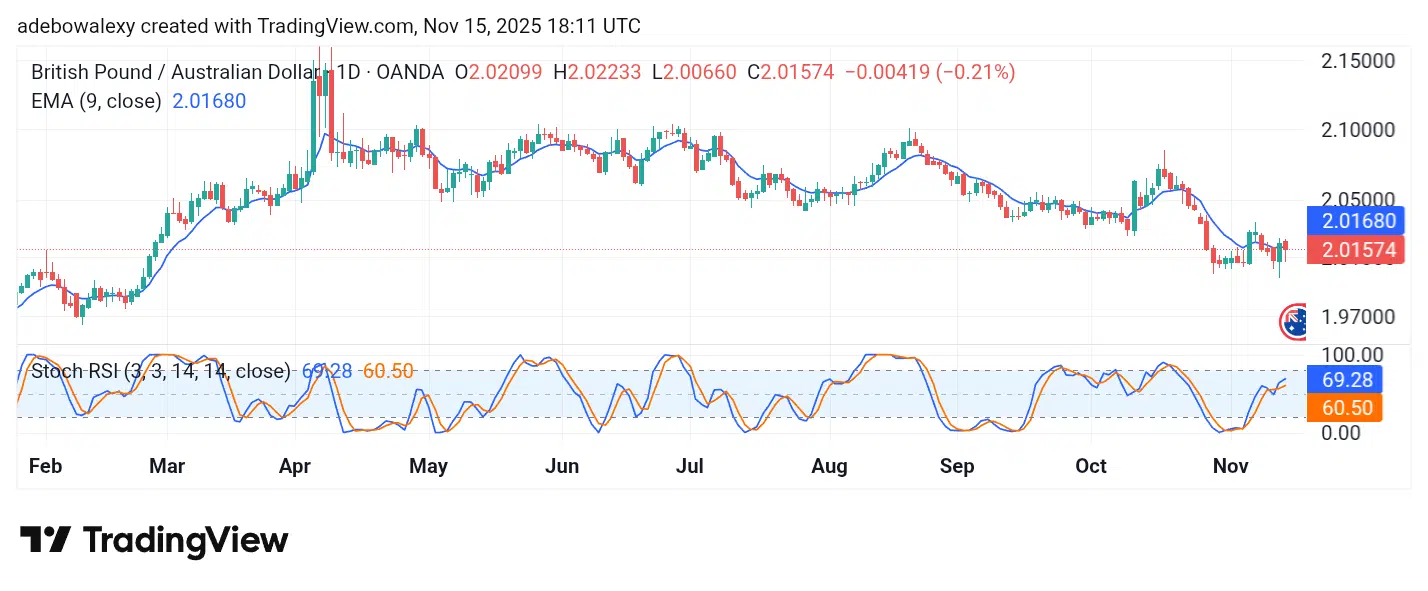Click the 2.15000 price scale label

click(1357, 61)
